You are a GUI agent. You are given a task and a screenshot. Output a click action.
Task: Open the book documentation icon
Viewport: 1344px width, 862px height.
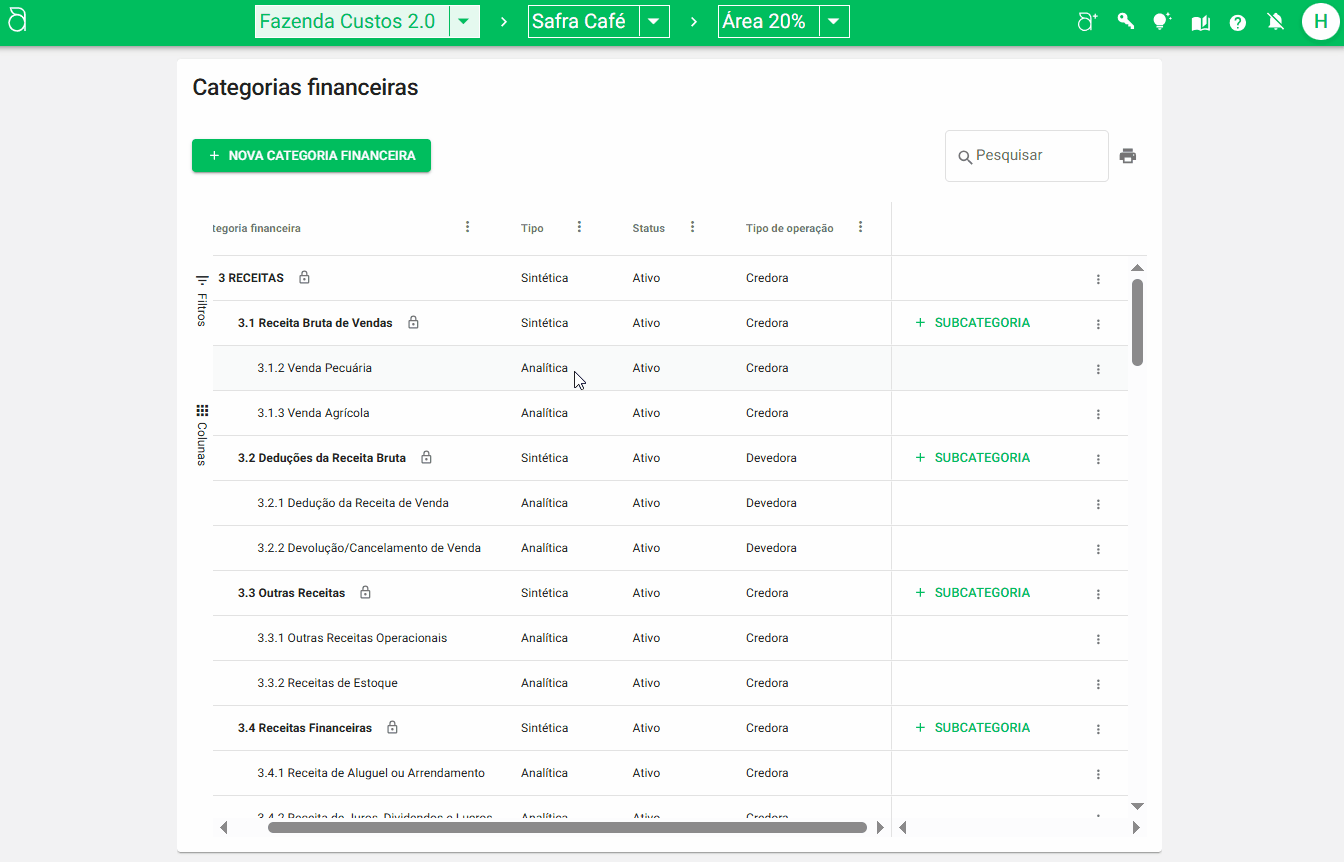tap(1200, 23)
